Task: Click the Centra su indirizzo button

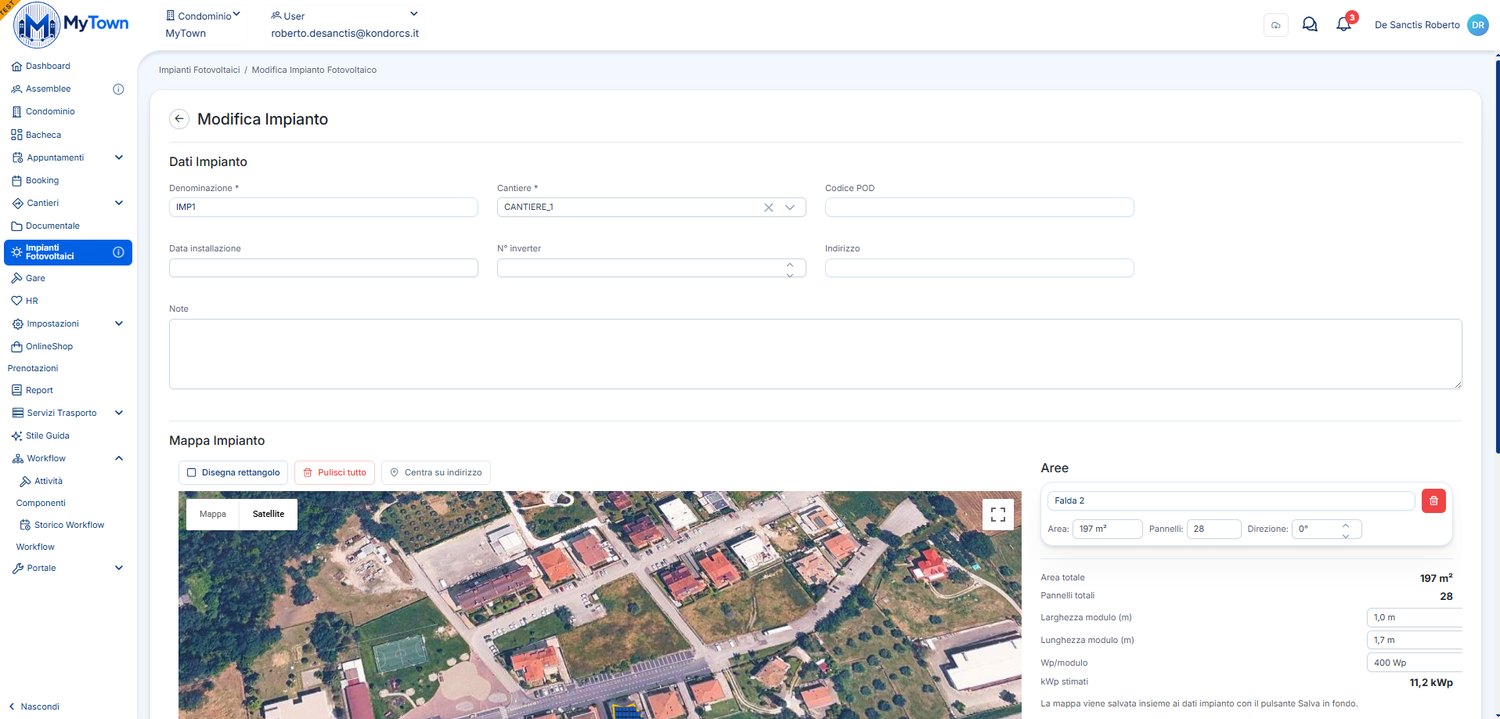Action: click(436, 472)
